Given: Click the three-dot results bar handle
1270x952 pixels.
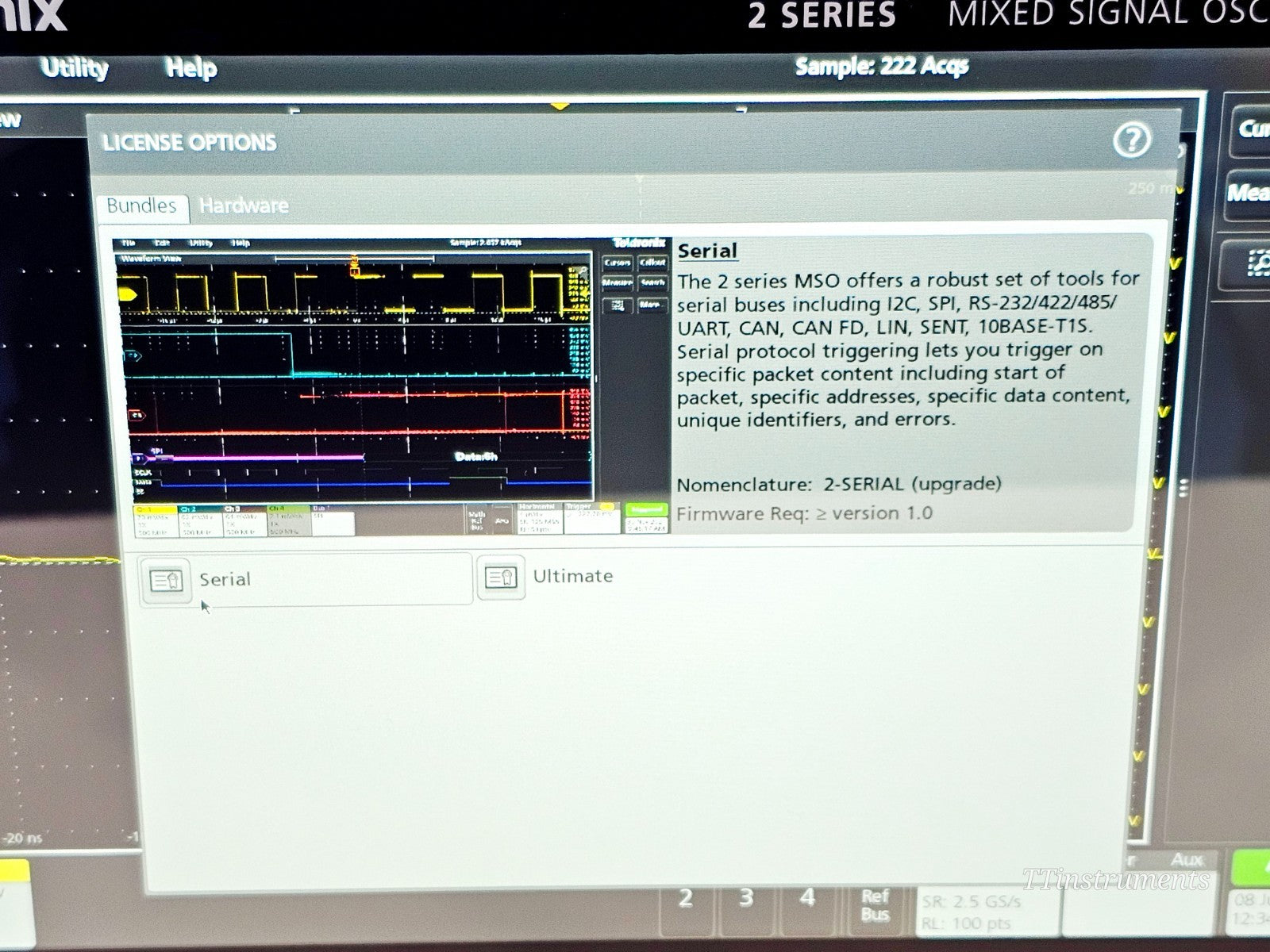Looking at the screenshot, I should pos(1183,488).
